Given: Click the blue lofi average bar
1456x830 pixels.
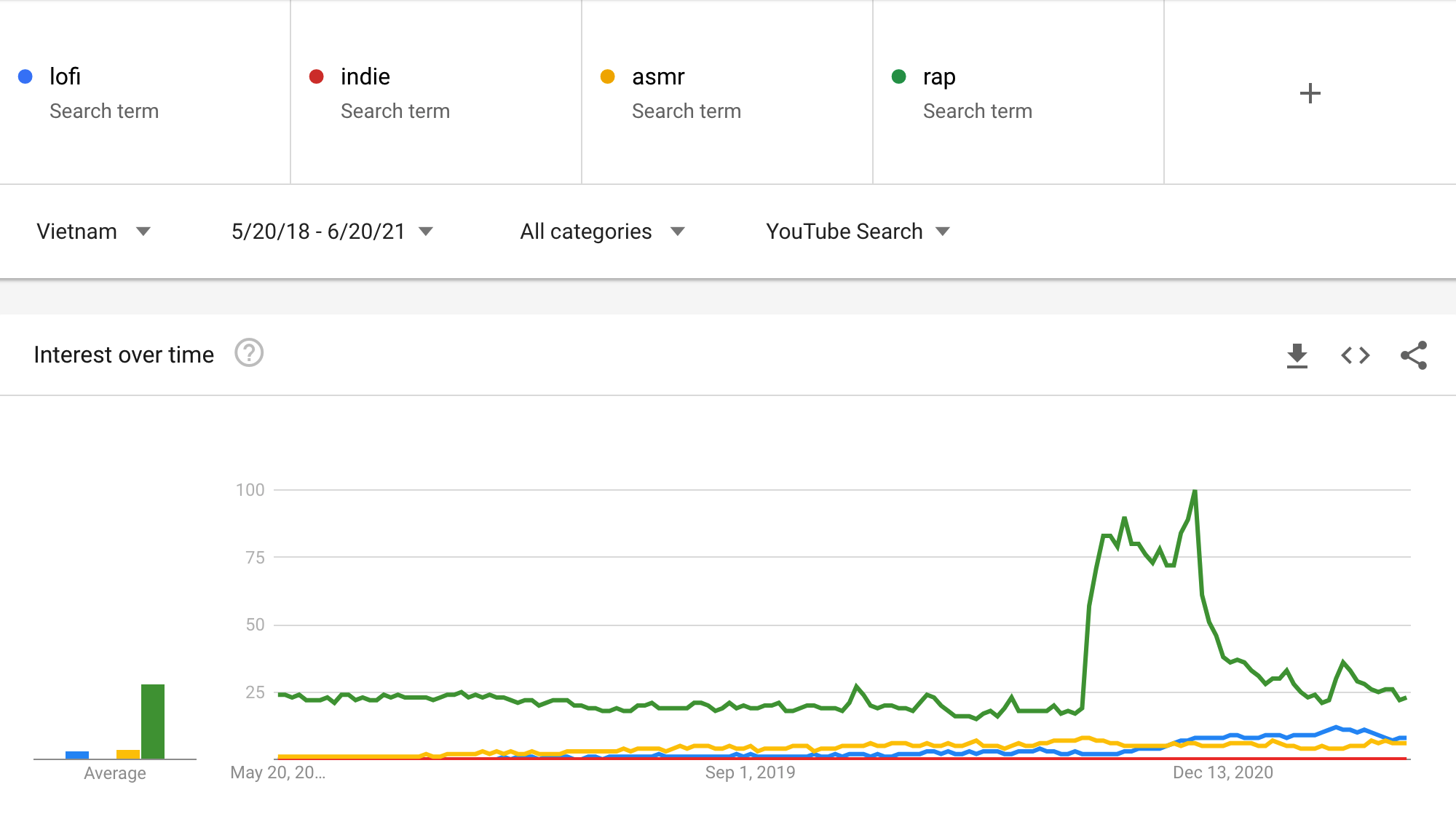Looking at the screenshot, I should pos(77,755).
